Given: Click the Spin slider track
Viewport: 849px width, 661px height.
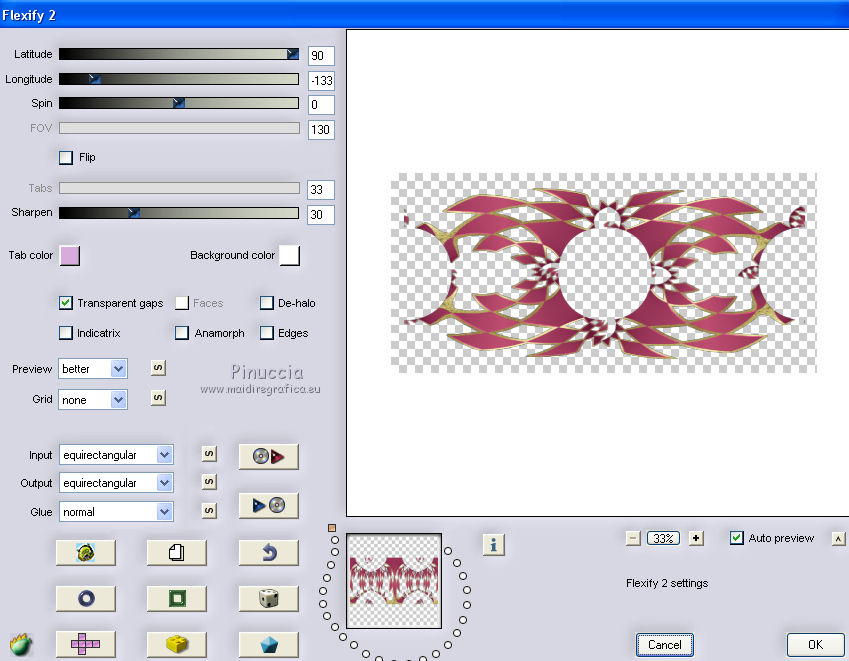Looking at the screenshot, I should pos(179,103).
